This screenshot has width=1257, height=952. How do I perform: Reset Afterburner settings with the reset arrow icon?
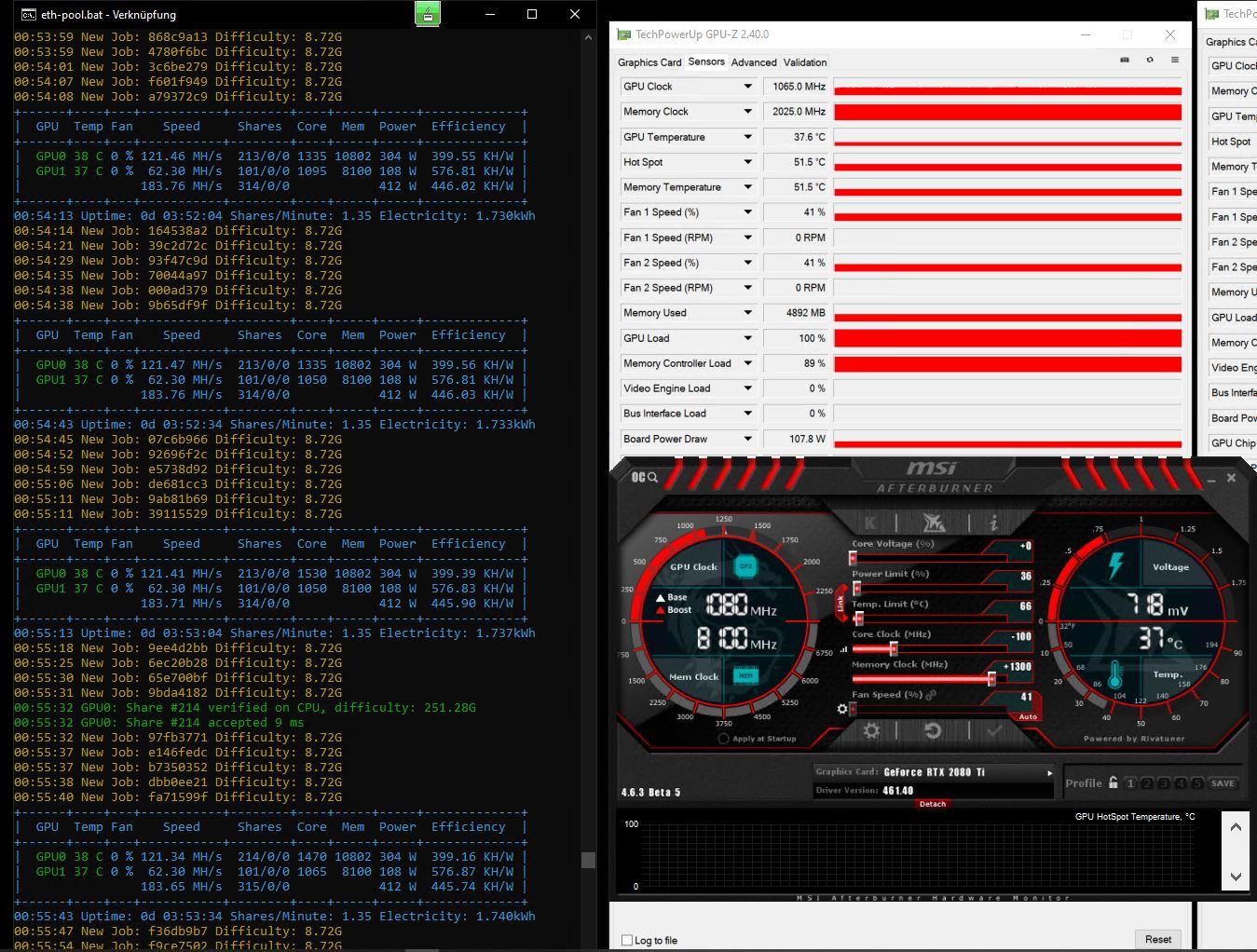pyautogui.click(x=933, y=731)
